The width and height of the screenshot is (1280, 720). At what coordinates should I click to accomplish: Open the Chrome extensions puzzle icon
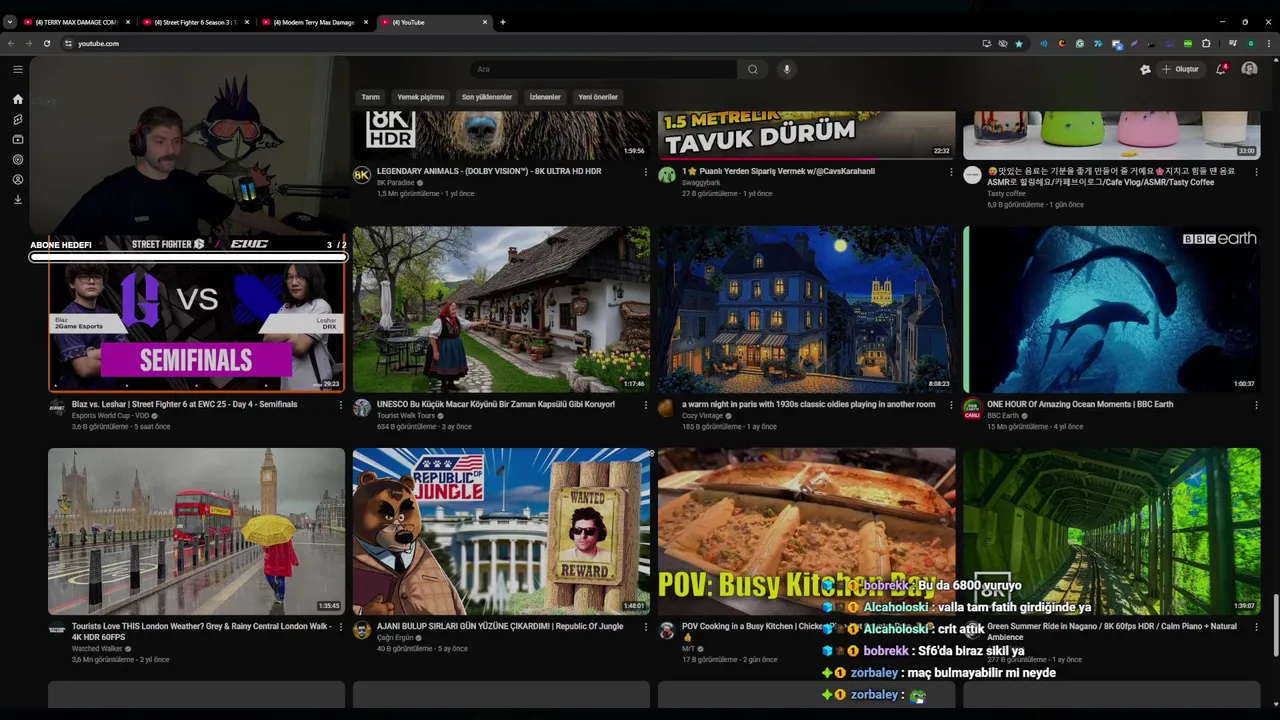coord(1206,43)
